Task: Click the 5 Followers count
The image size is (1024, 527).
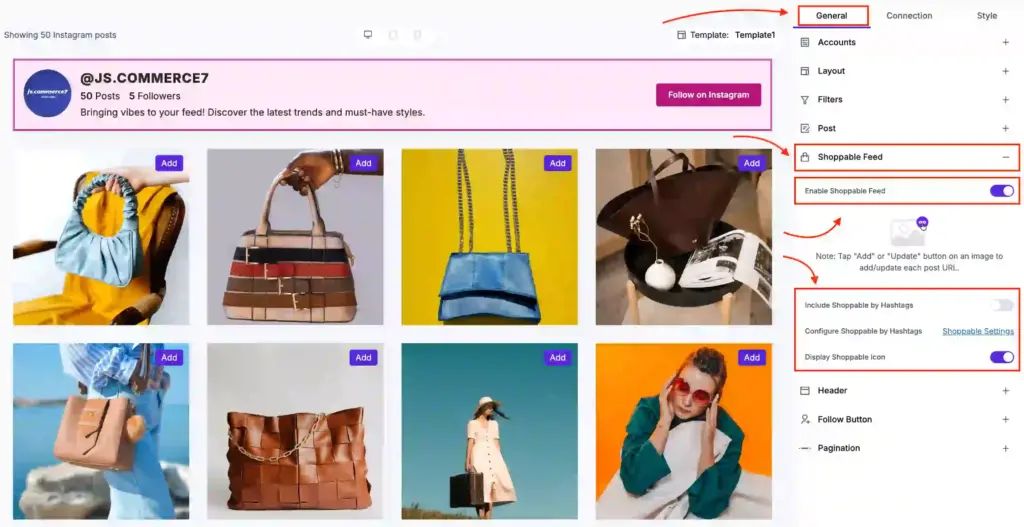Action: click(x=155, y=96)
